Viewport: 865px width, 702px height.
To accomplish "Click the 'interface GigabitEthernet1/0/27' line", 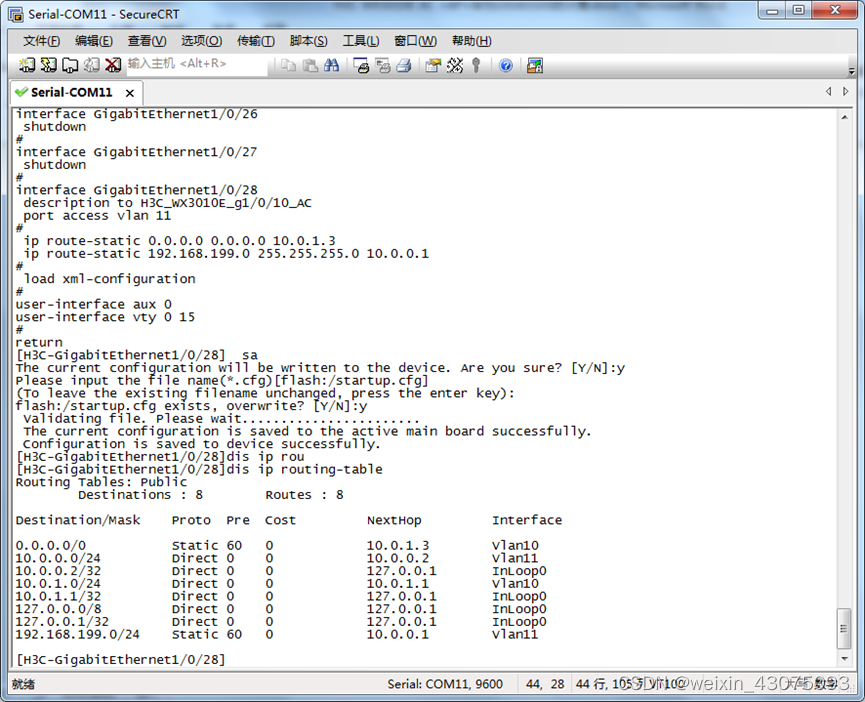I will click(x=136, y=152).
